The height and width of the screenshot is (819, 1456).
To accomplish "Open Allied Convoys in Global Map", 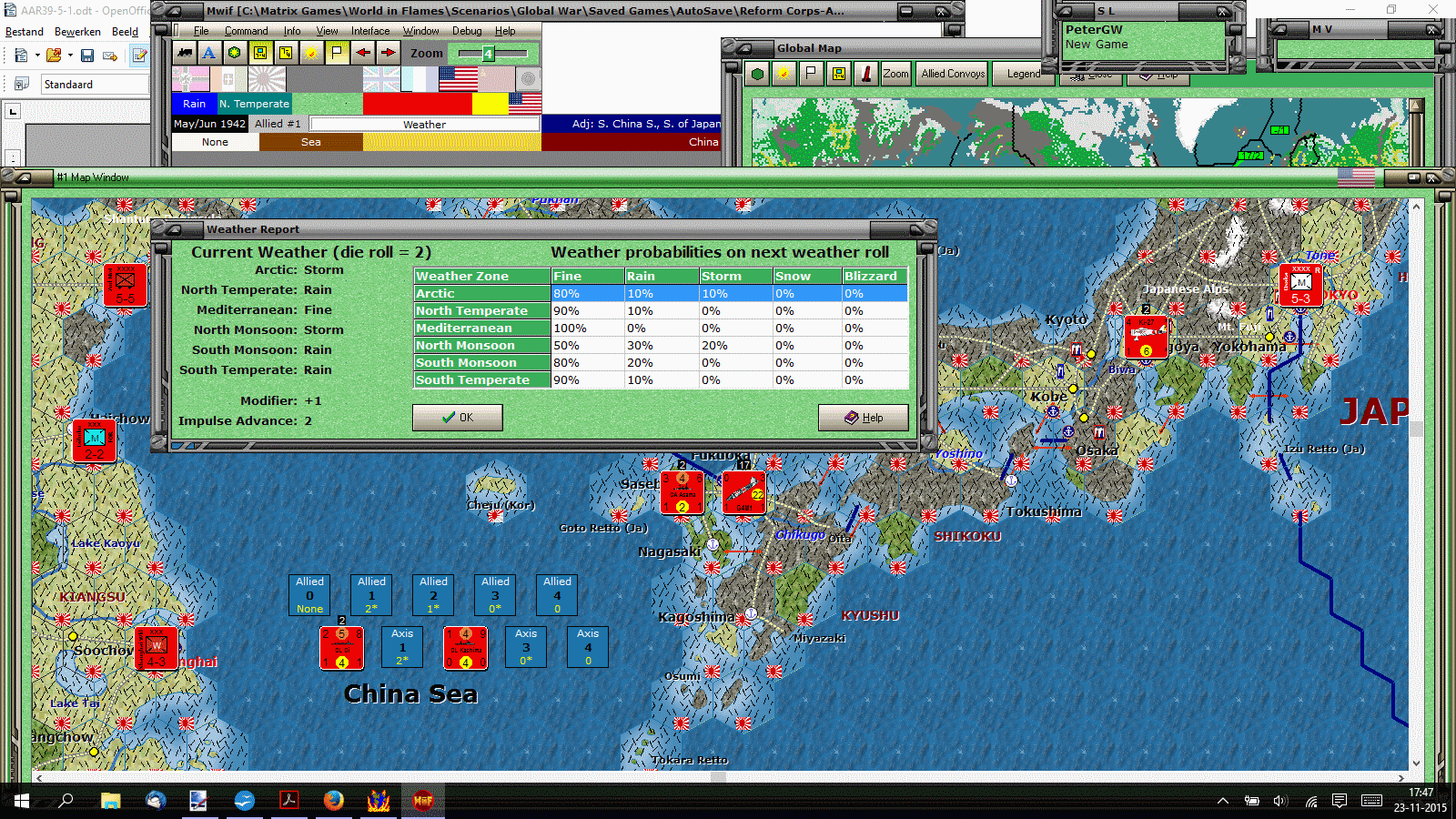I will click(x=953, y=74).
